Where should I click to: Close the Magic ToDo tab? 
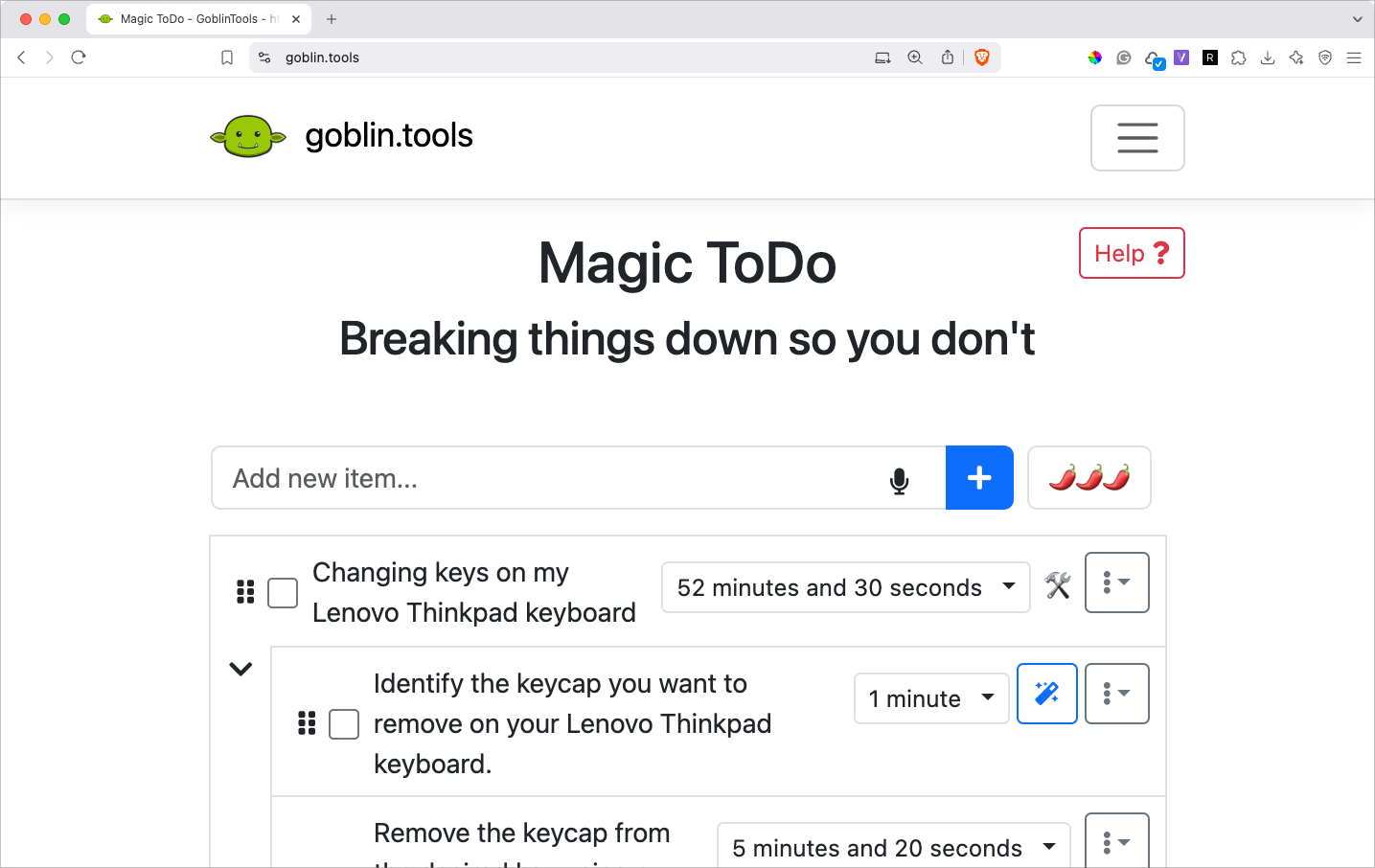tap(296, 18)
